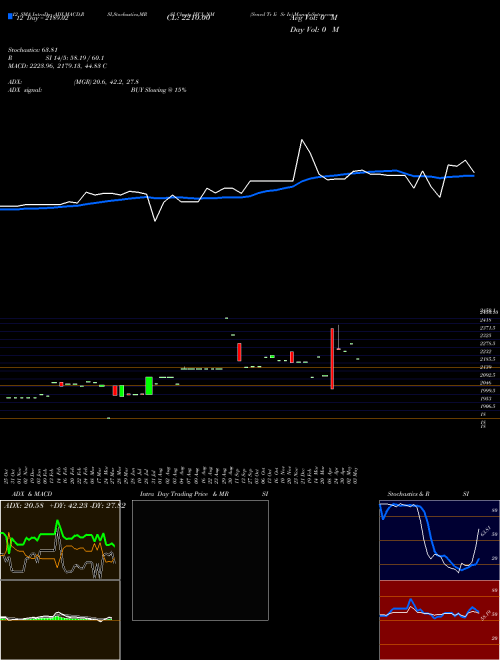Click the blue stochastics panel chart

coord(439,540)
